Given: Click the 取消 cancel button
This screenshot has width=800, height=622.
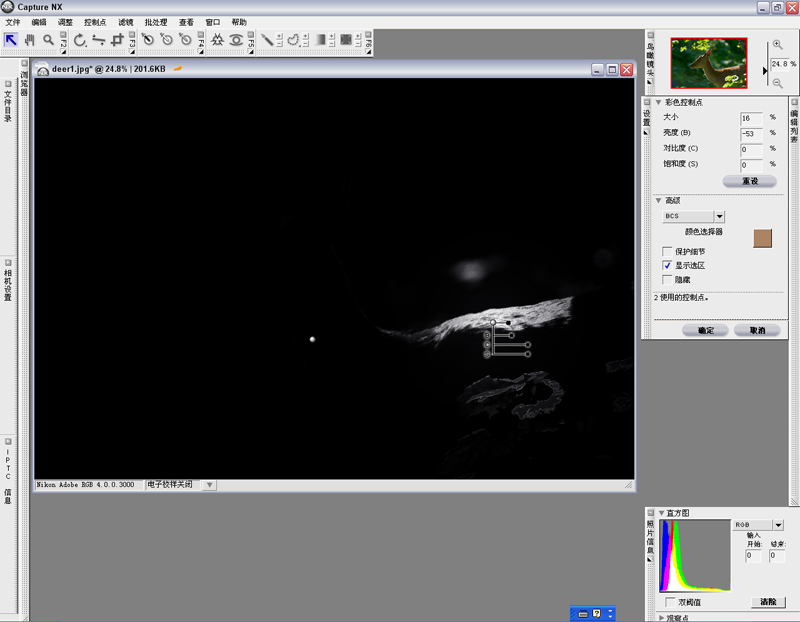Looking at the screenshot, I should coord(757,330).
